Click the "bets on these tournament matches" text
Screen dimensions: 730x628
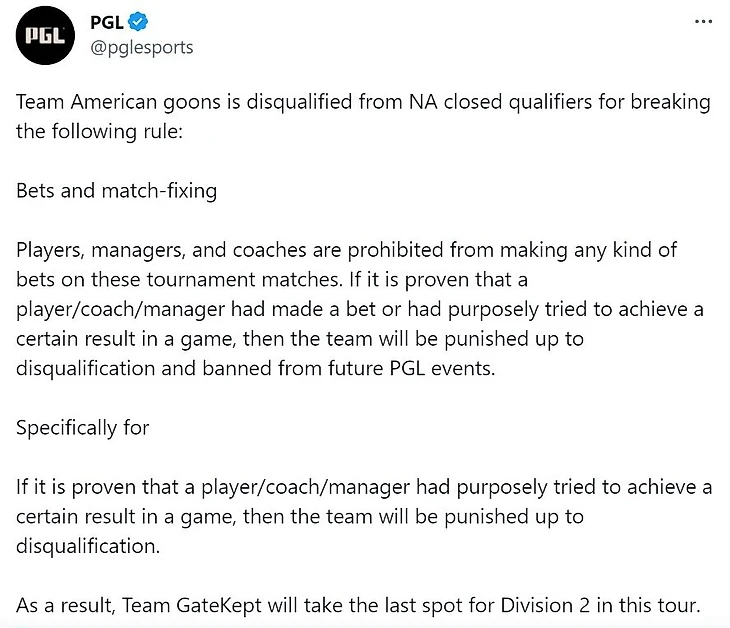(160, 278)
